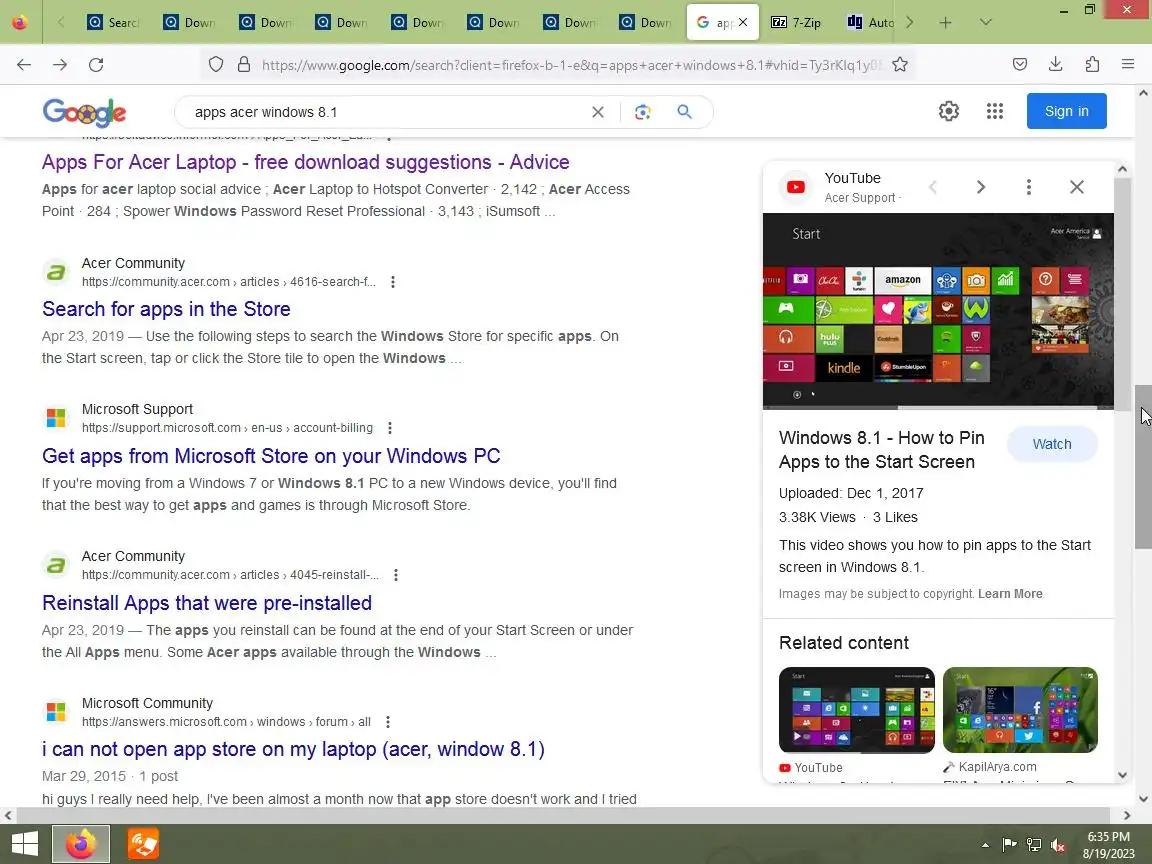
Task: Click the Windows 8.1 Start screen video thumbnail
Action: pos(938,311)
